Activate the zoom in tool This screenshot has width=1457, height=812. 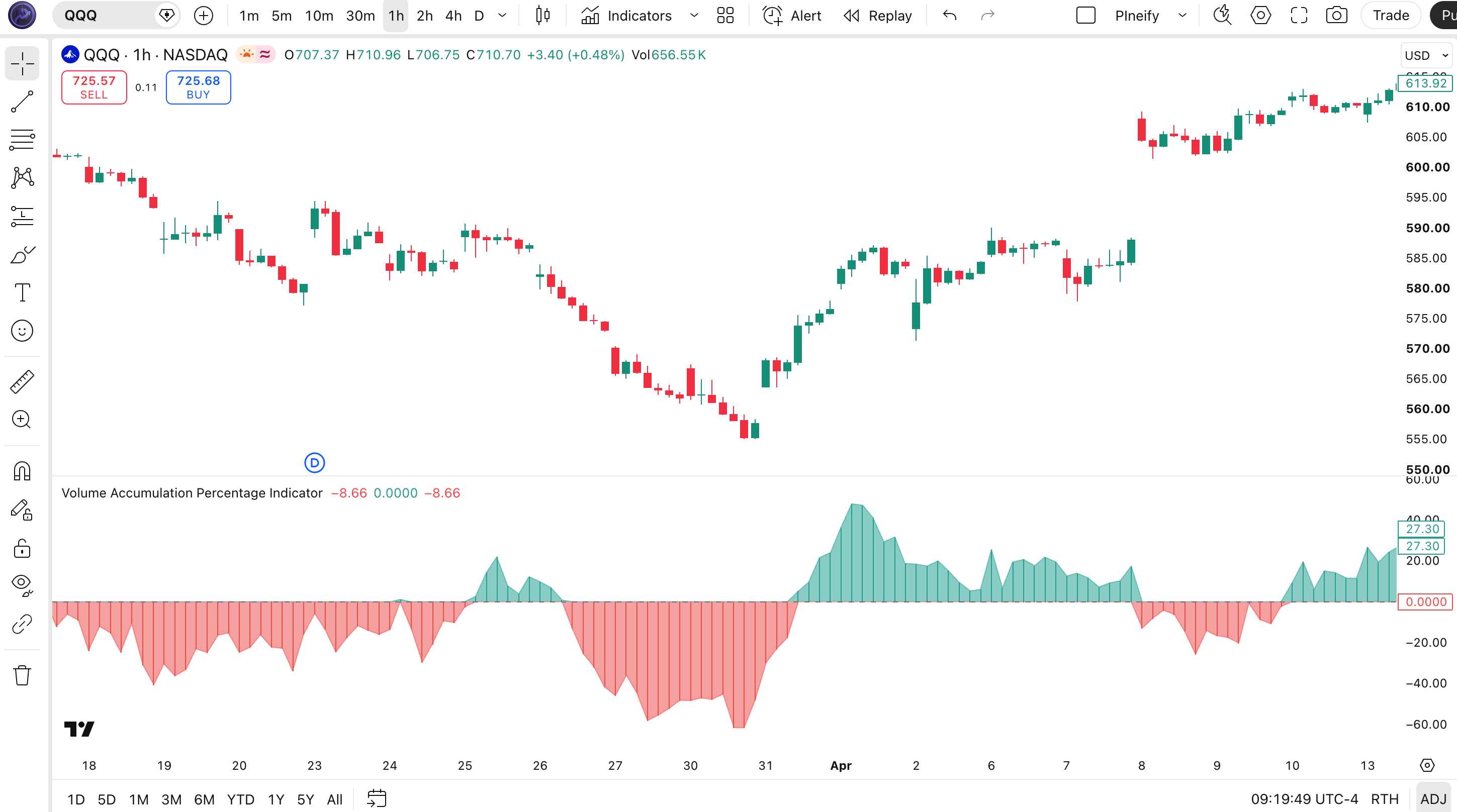click(x=22, y=420)
